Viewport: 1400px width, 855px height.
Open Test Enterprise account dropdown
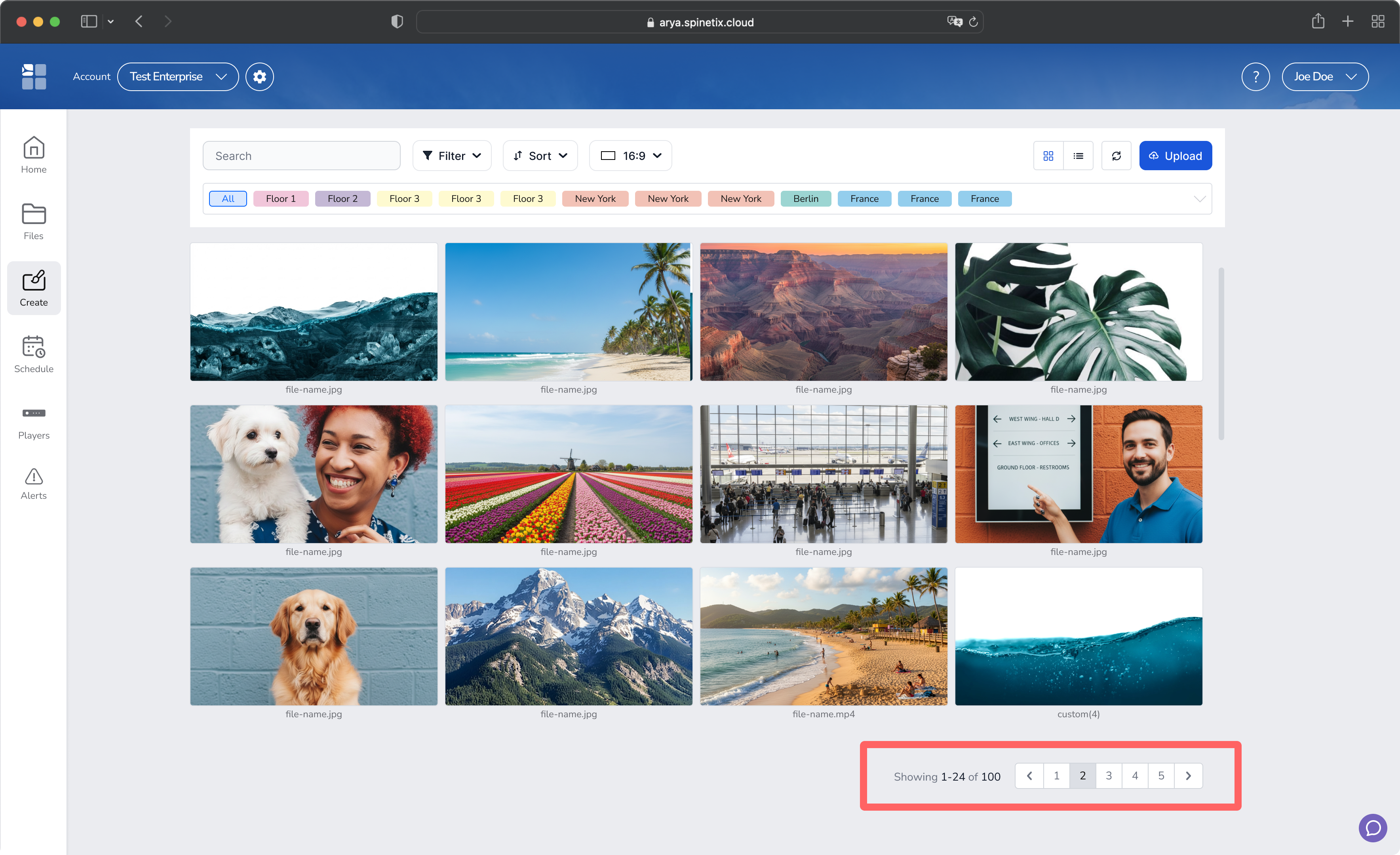[x=178, y=77]
